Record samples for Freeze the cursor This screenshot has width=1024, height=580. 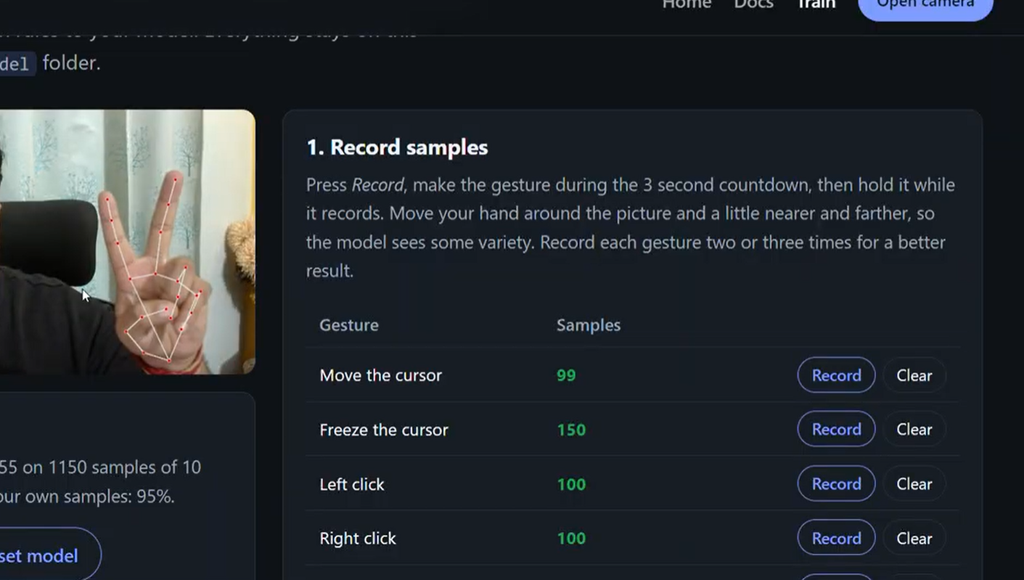836,429
